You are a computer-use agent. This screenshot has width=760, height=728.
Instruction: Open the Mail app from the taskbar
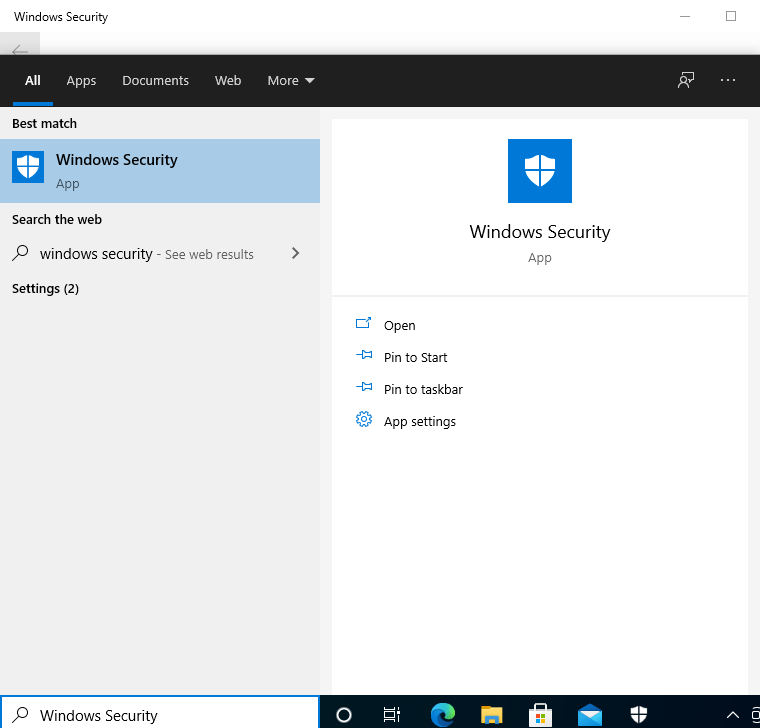tap(589, 714)
